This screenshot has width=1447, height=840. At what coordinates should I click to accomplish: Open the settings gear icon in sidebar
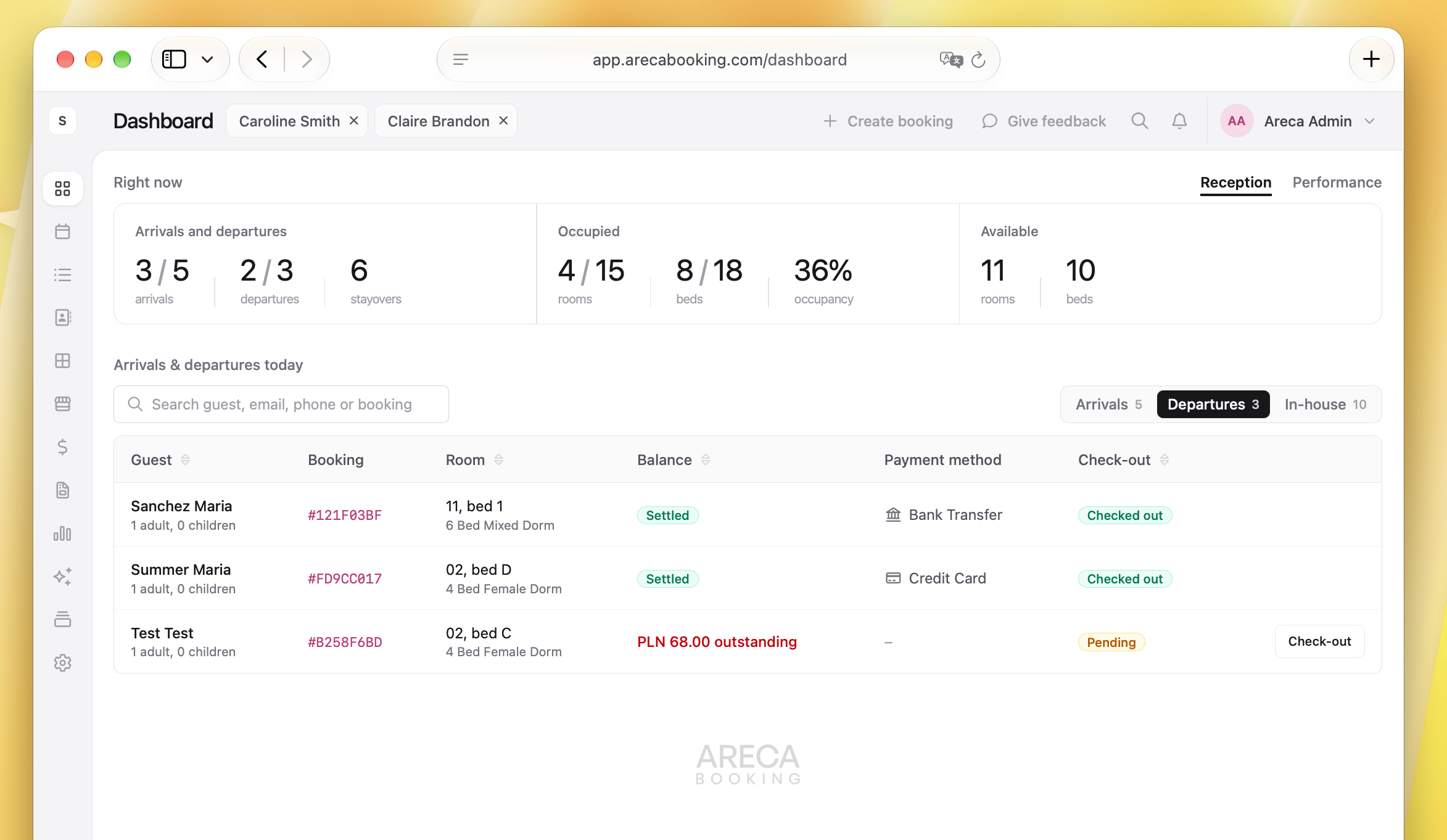click(x=62, y=663)
